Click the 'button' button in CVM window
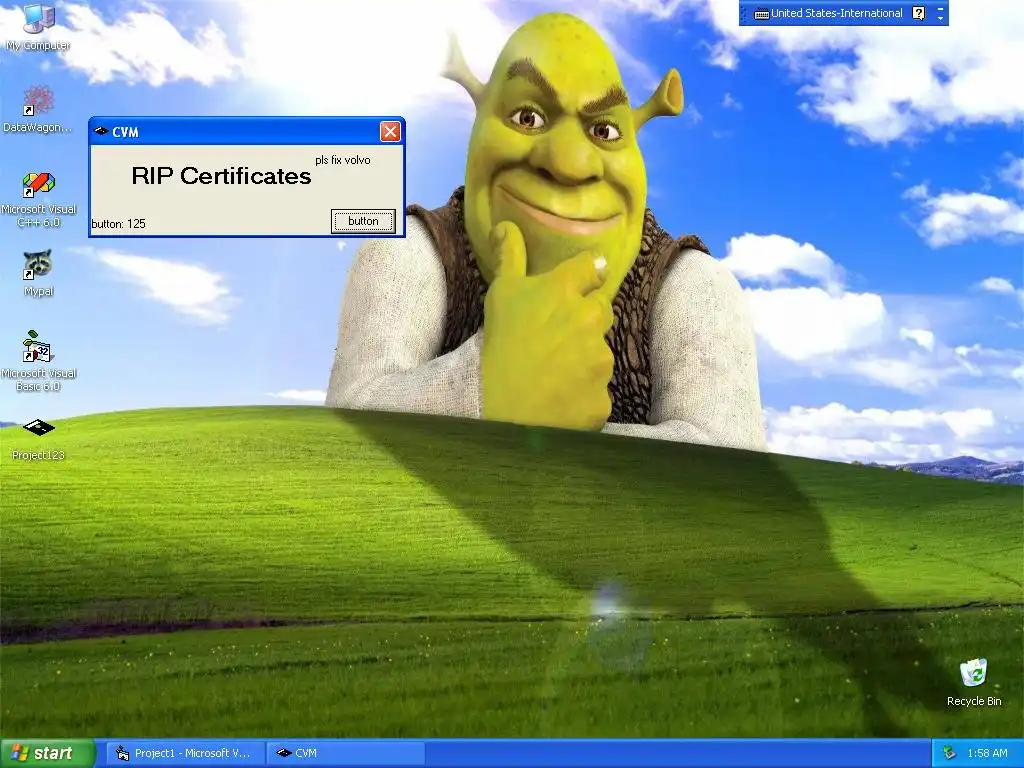This screenshot has height=768, width=1024. pos(363,221)
